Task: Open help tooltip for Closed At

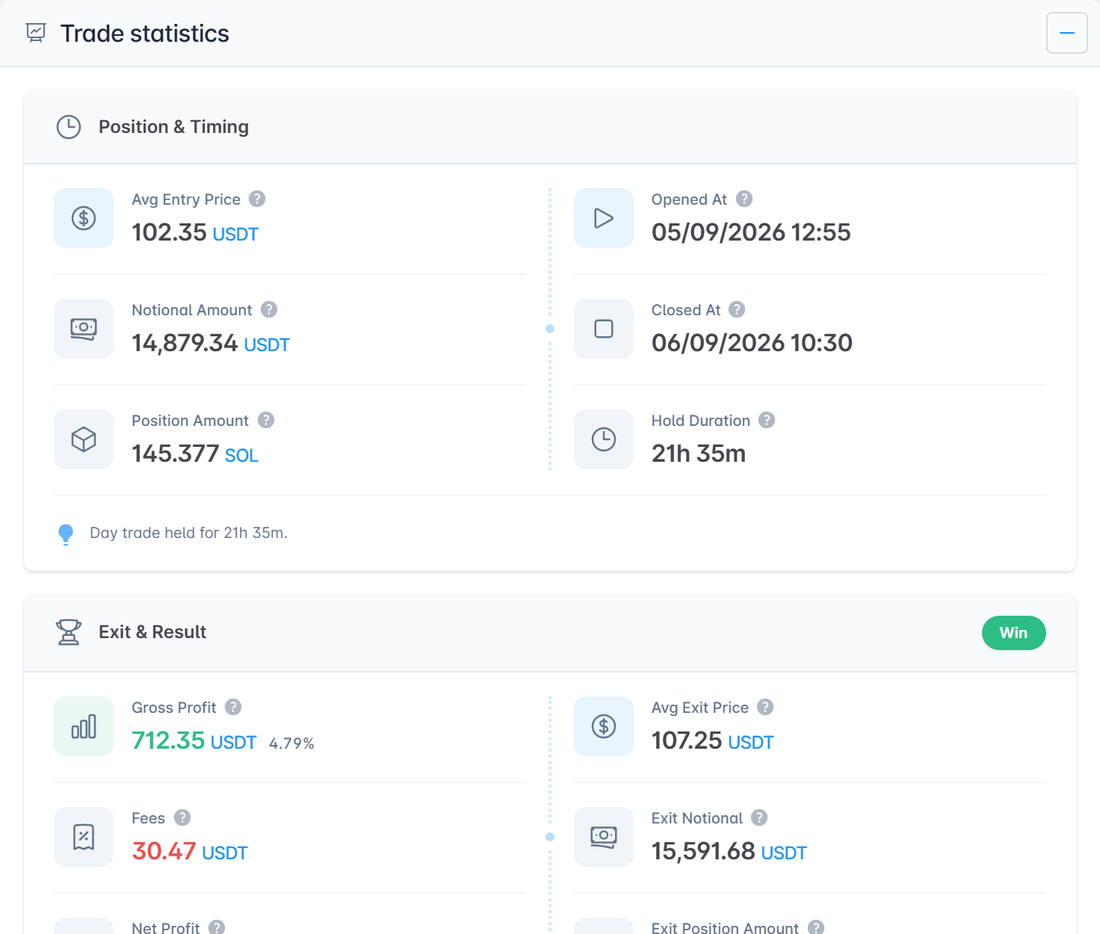Action: (x=737, y=309)
